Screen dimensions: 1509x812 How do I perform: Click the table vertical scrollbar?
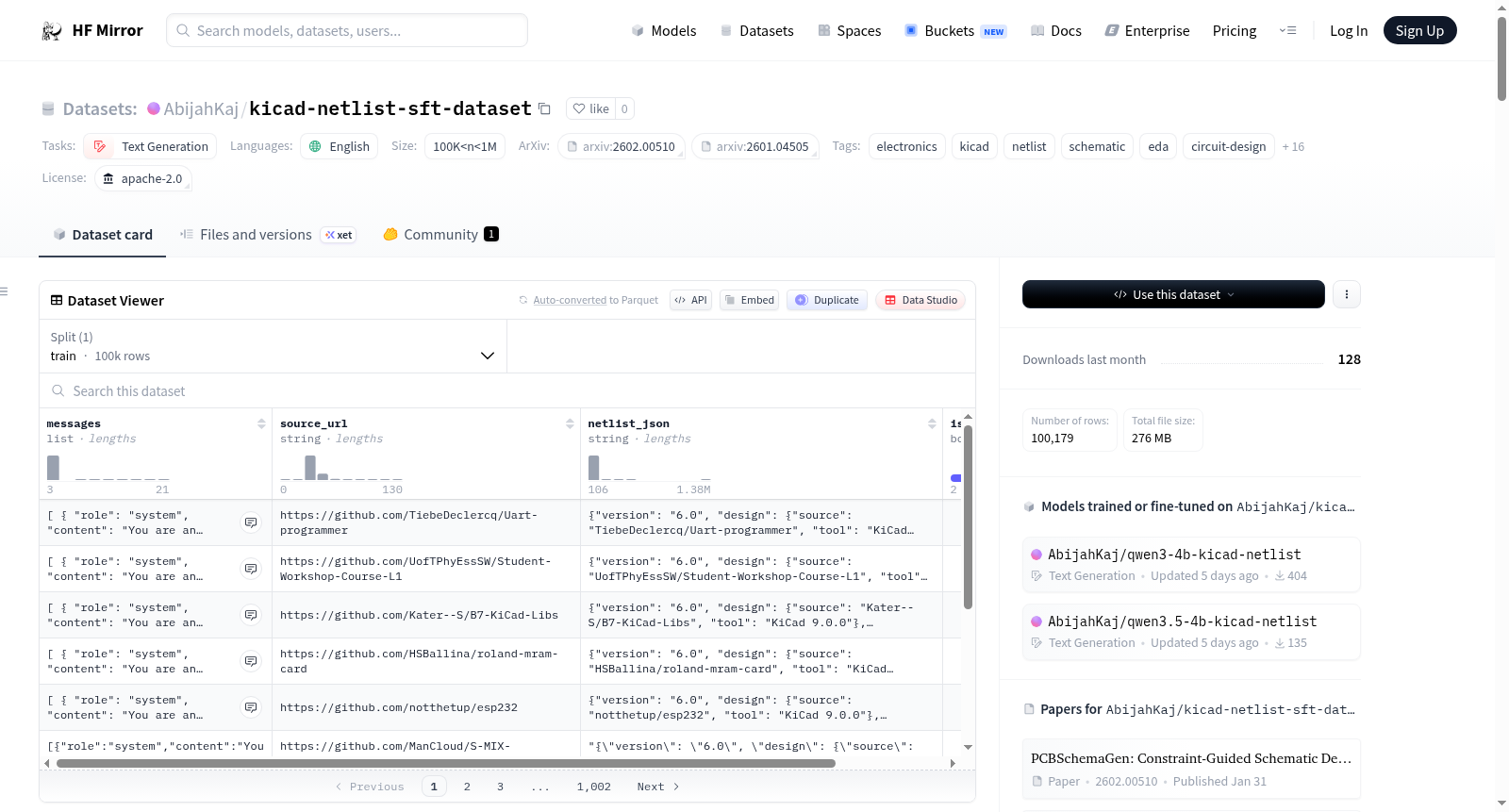point(968,517)
